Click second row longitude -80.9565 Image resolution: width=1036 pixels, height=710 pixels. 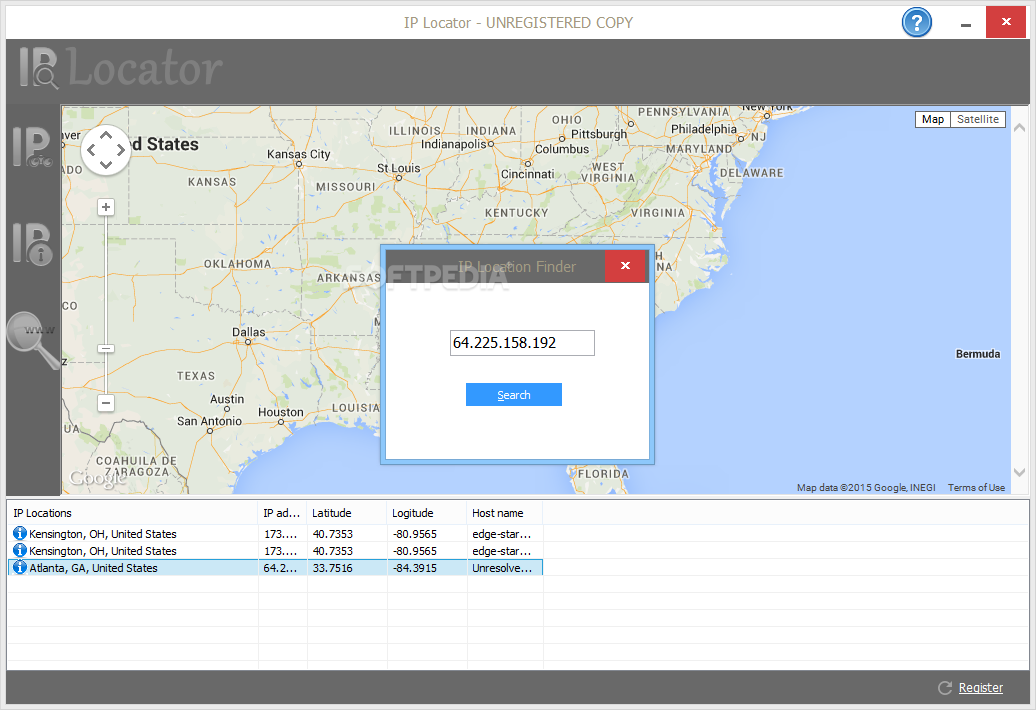point(414,551)
